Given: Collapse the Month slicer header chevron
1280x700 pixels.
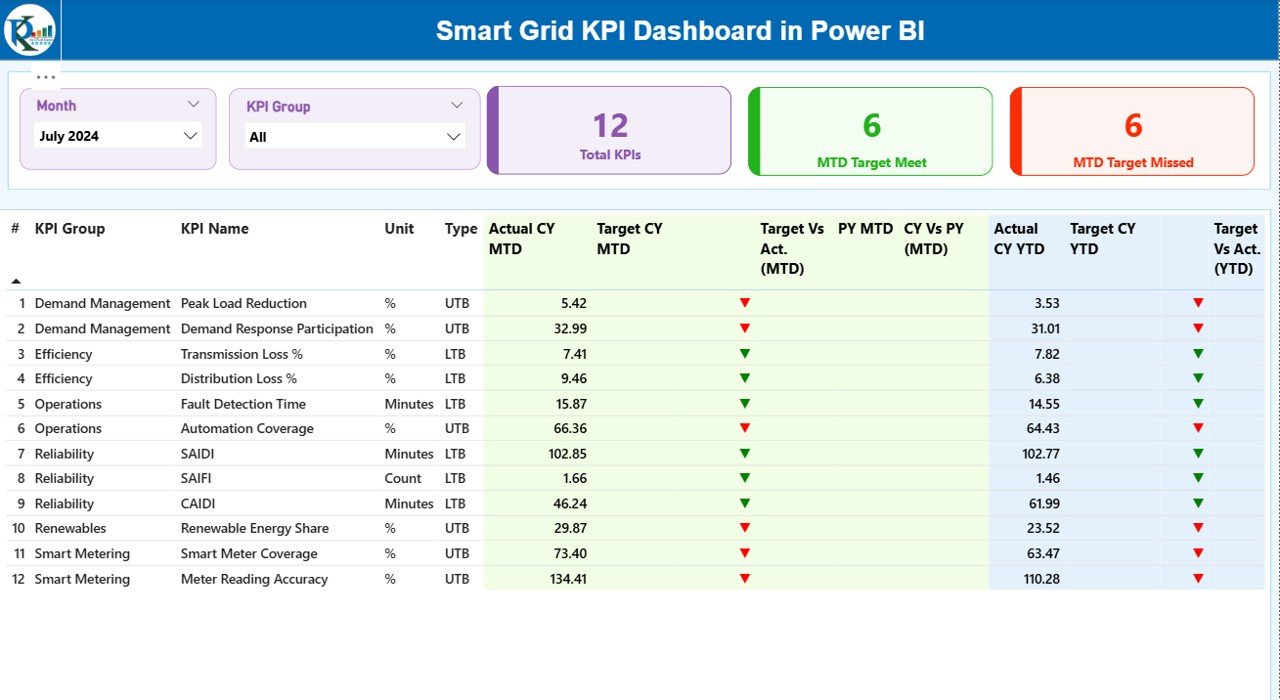Looking at the screenshot, I should pos(196,104).
